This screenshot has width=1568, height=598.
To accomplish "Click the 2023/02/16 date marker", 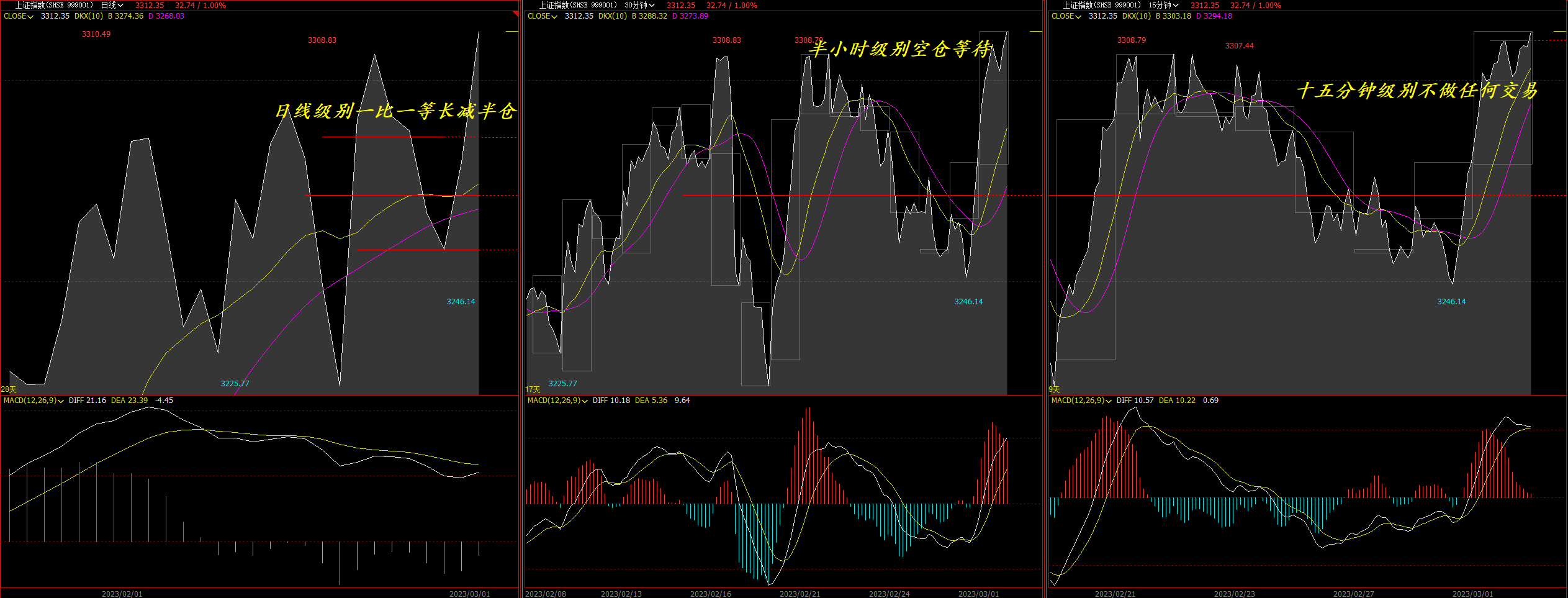I will point(711,594).
